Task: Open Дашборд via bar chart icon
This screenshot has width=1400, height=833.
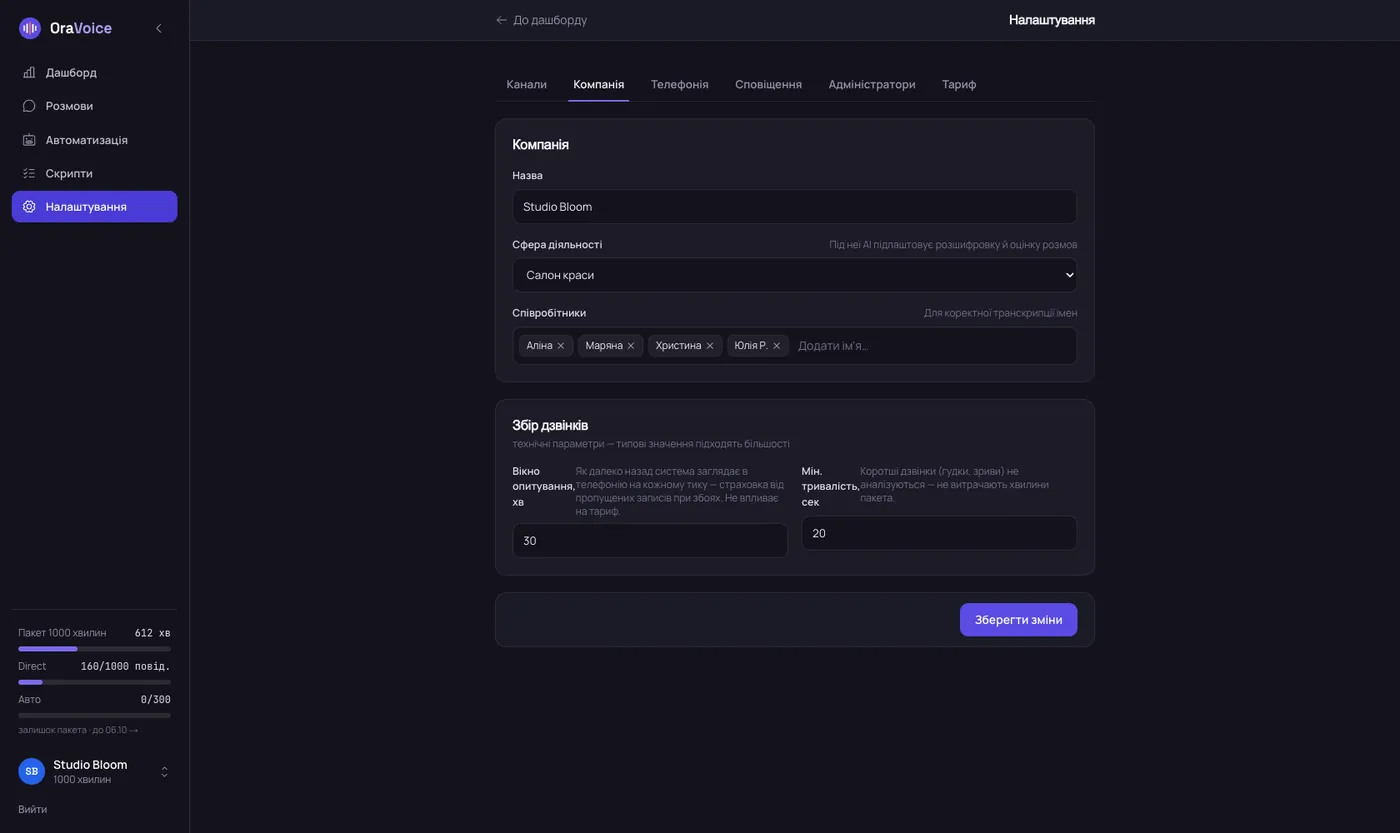Action: (x=29, y=73)
